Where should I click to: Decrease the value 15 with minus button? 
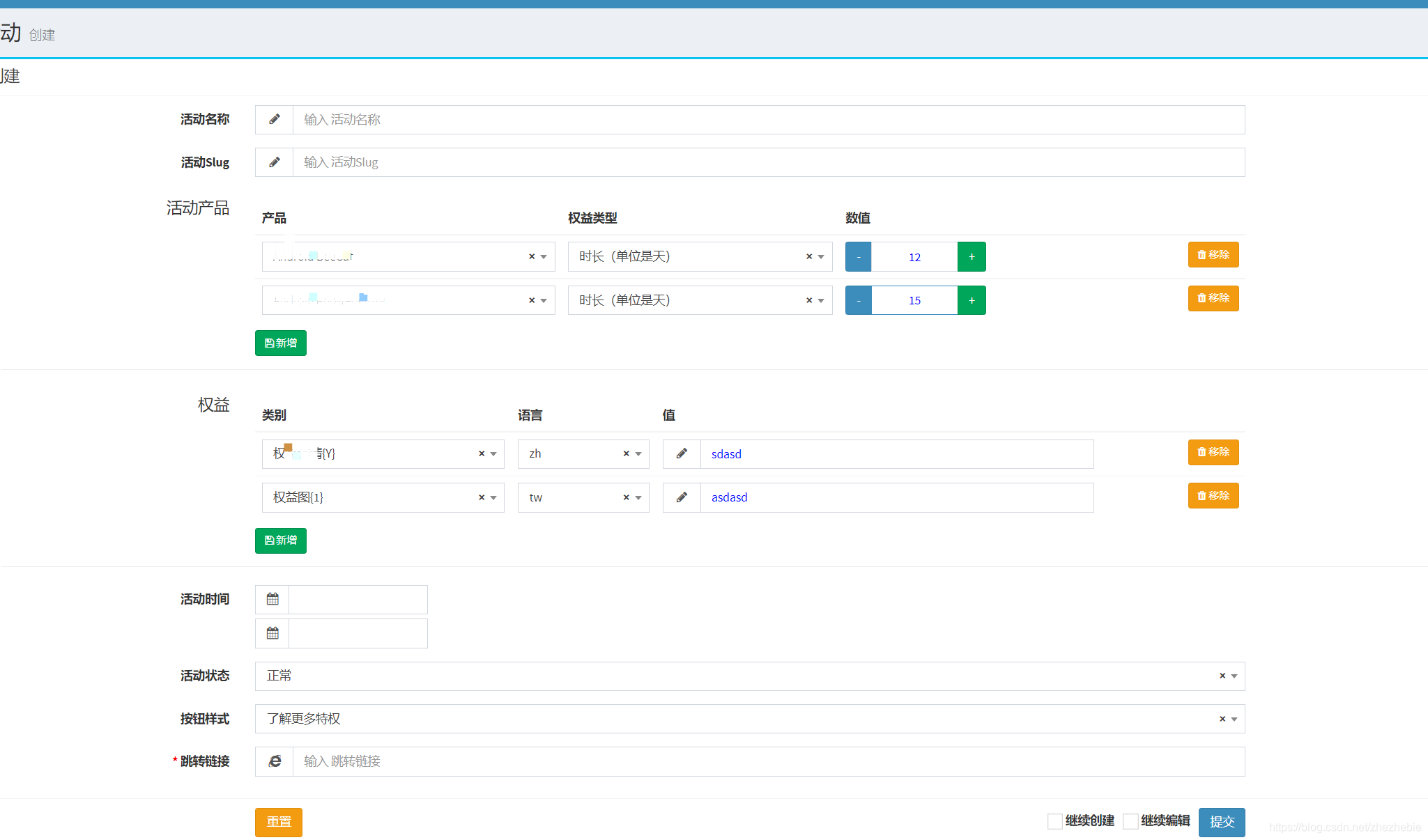pos(859,300)
